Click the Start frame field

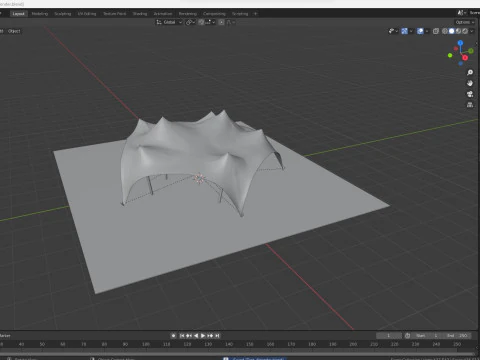tap(428, 335)
